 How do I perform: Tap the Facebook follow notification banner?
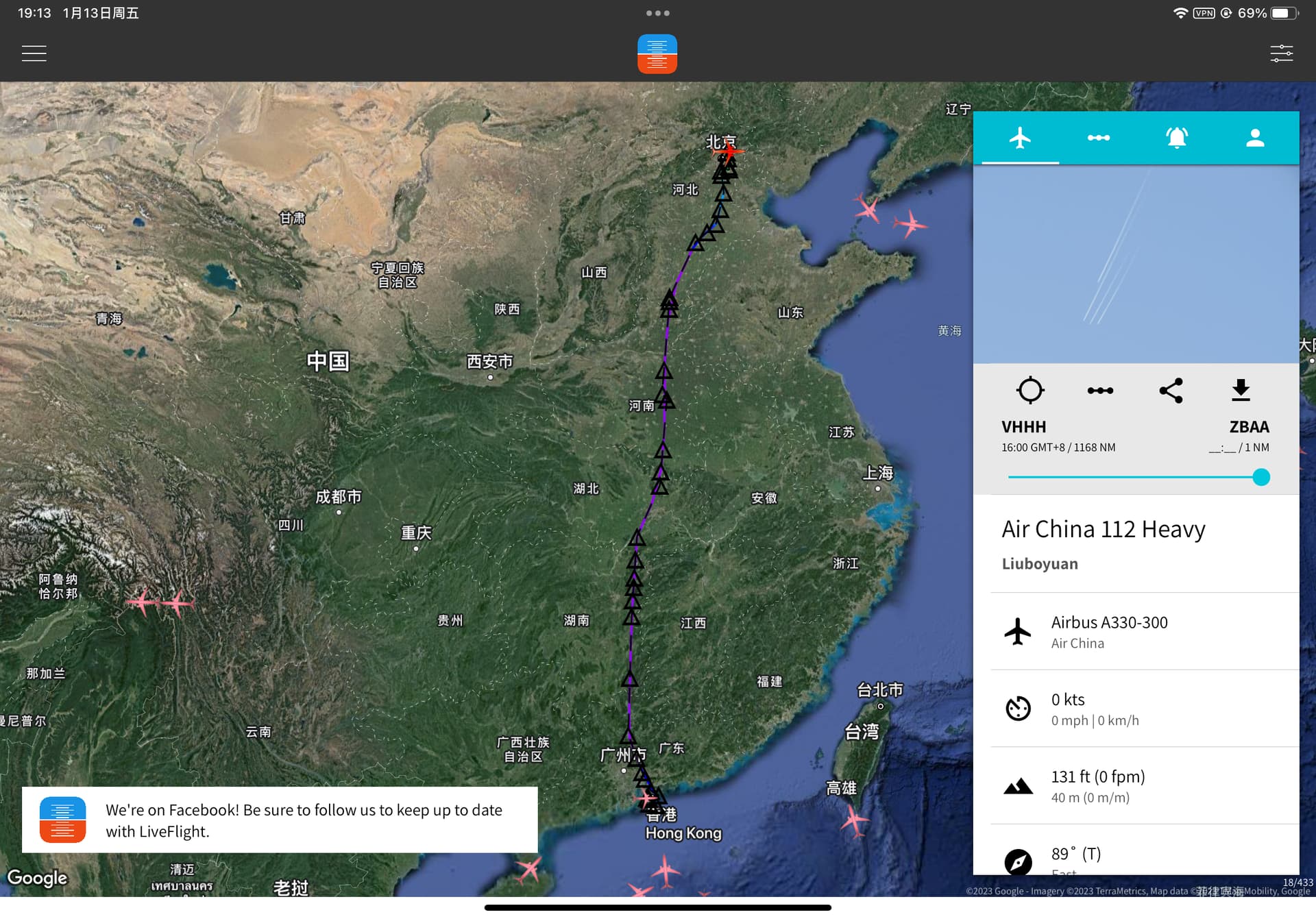(280, 820)
